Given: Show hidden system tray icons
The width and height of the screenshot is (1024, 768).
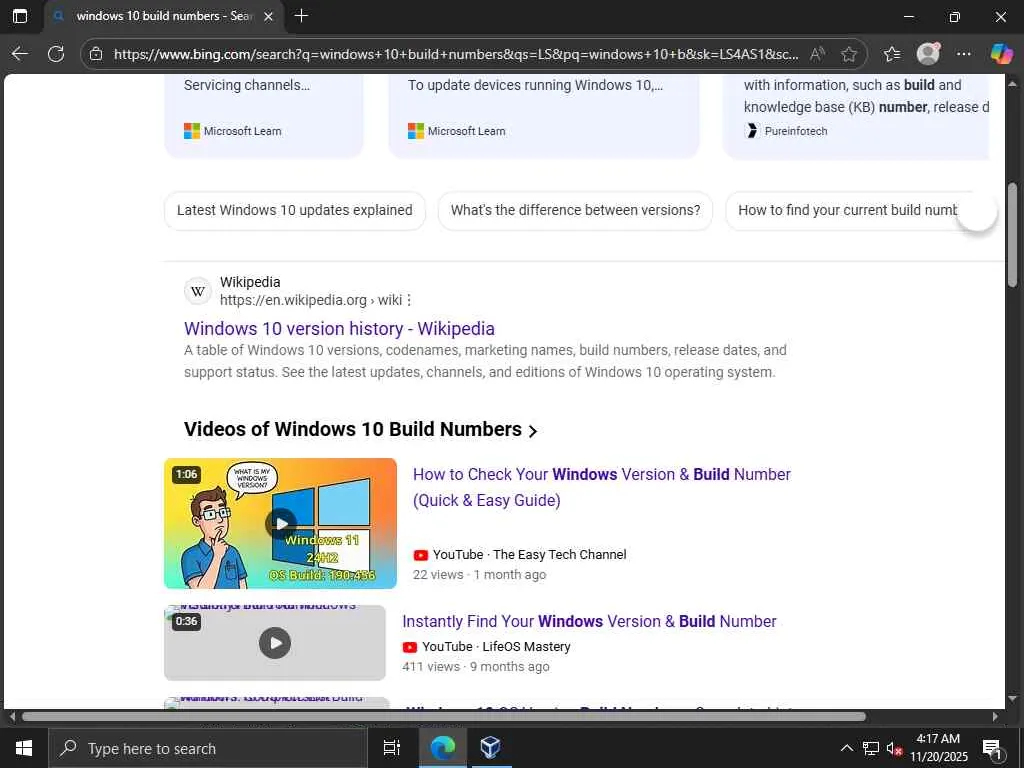Looking at the screenshot, I should click(x=846, y=748).
